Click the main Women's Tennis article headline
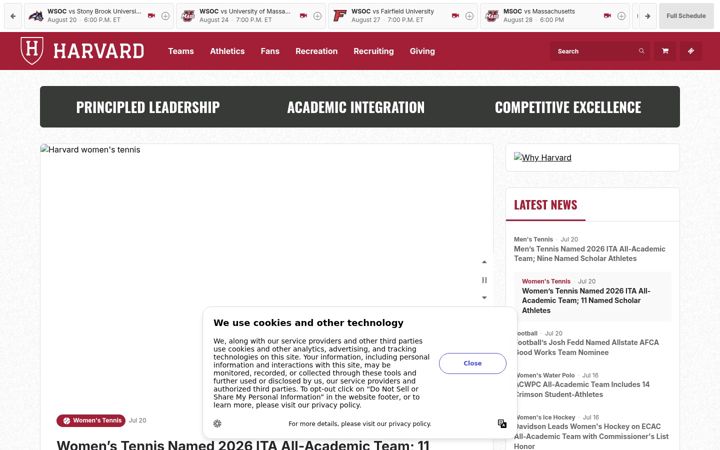 coord(243,444)
